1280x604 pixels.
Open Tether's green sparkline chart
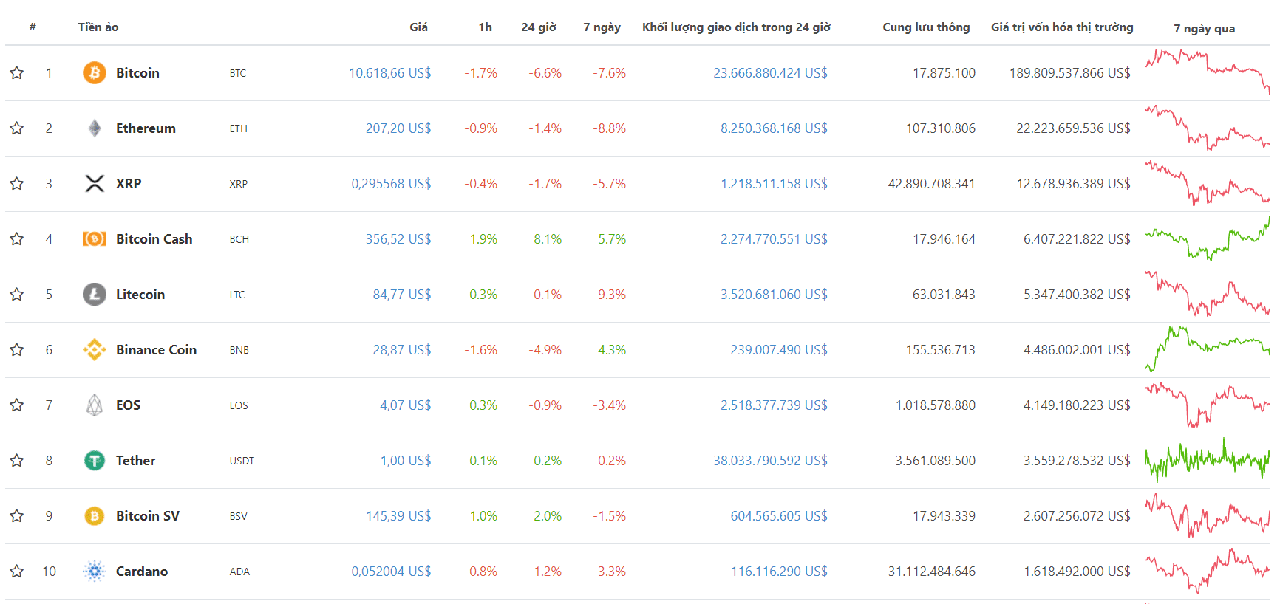(x=1207, y=460)
